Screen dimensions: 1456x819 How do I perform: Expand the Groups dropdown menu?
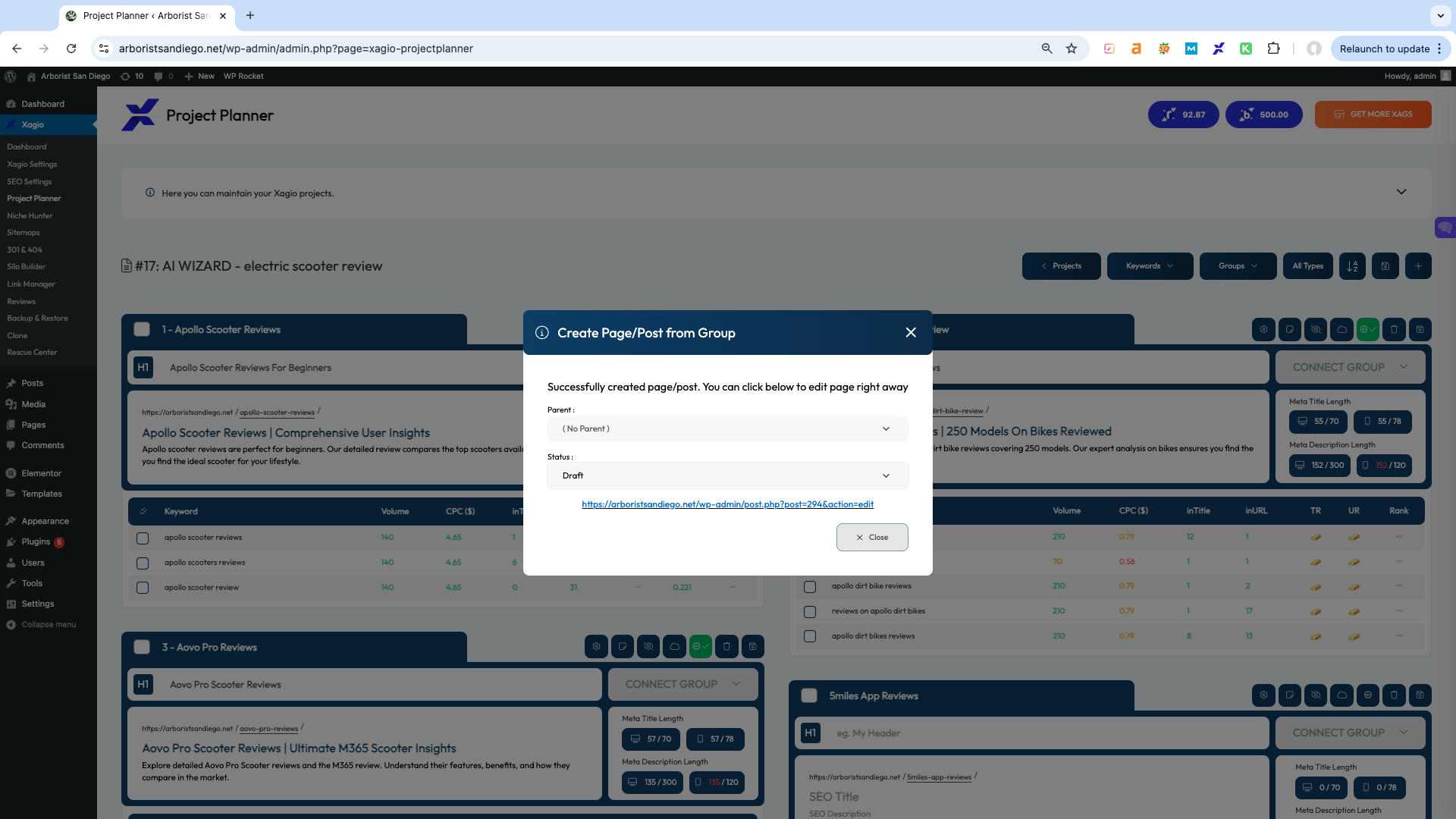1238,265
